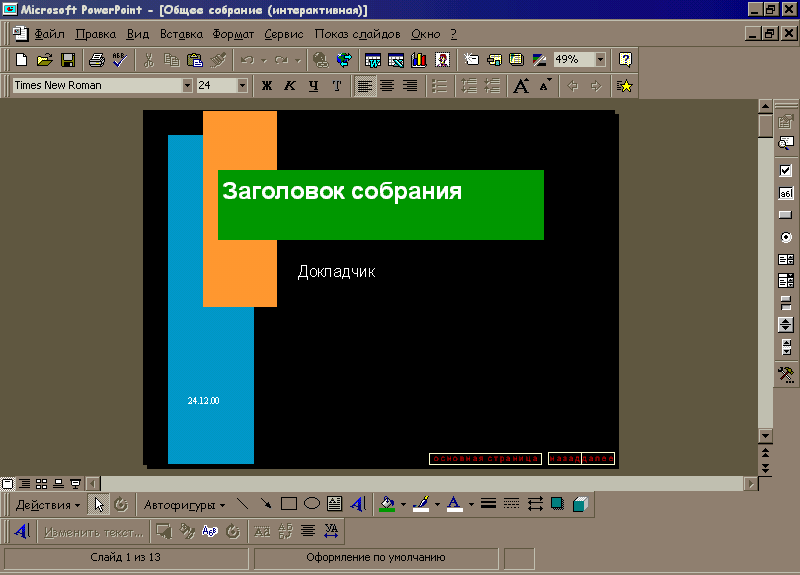The height and width of the screenshot is (575, 800).
Task: Click the назад action button on slide
Action: pos(565,459)
